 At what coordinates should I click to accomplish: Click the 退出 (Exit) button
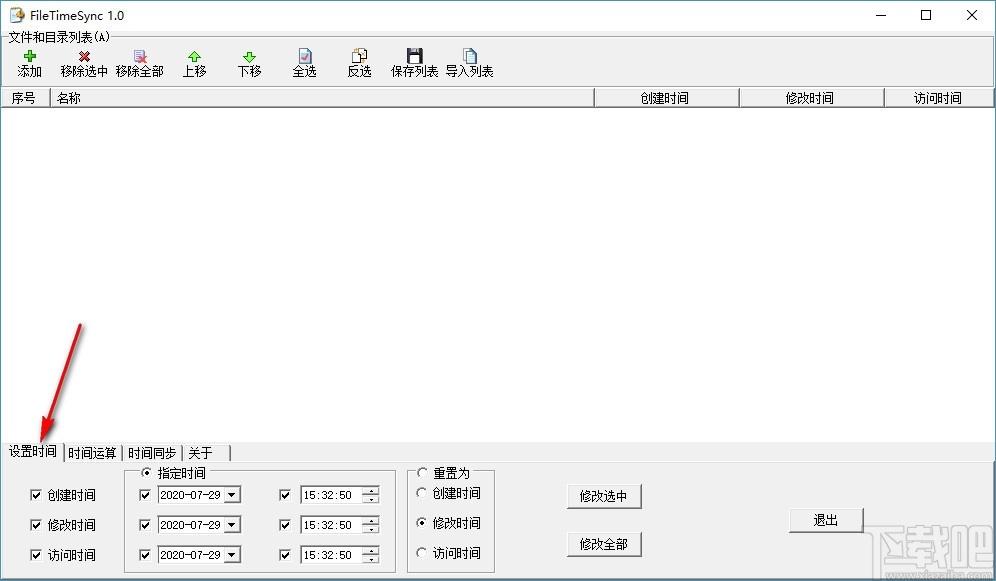click(826, 520)
